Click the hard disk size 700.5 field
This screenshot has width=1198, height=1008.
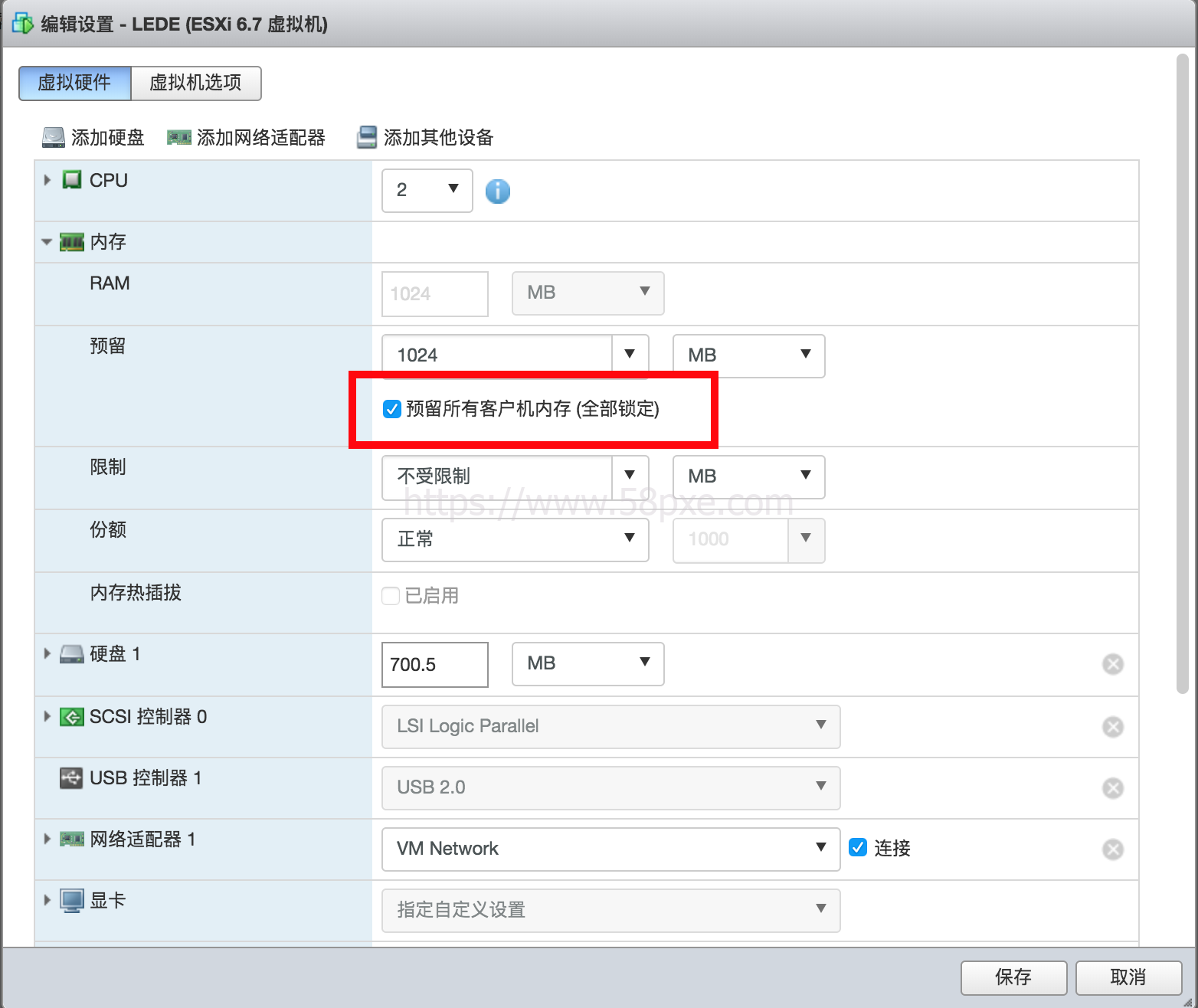pyautogui.click(x=435, y=665)
